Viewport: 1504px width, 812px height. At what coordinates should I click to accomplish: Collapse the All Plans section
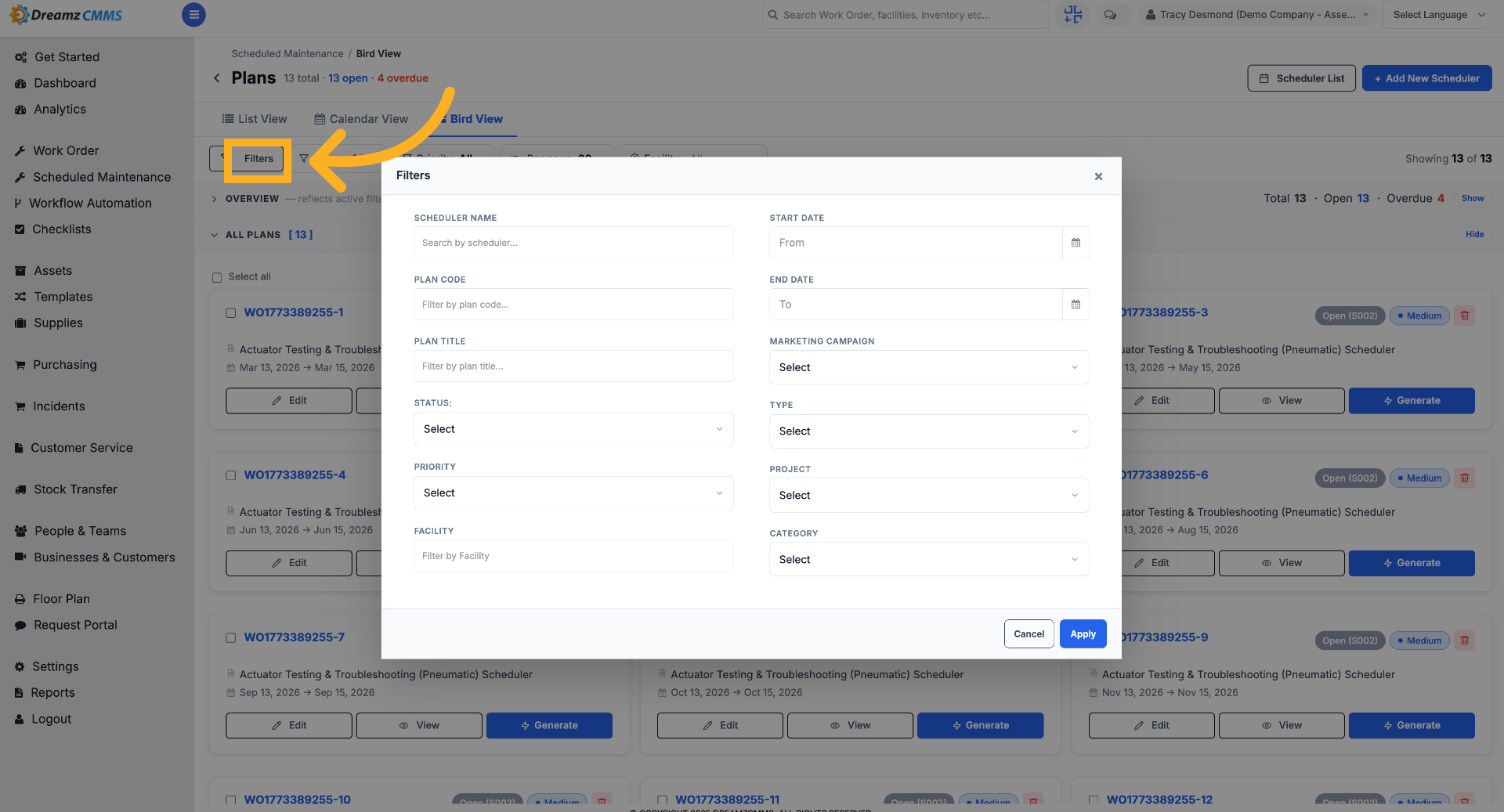214,235
